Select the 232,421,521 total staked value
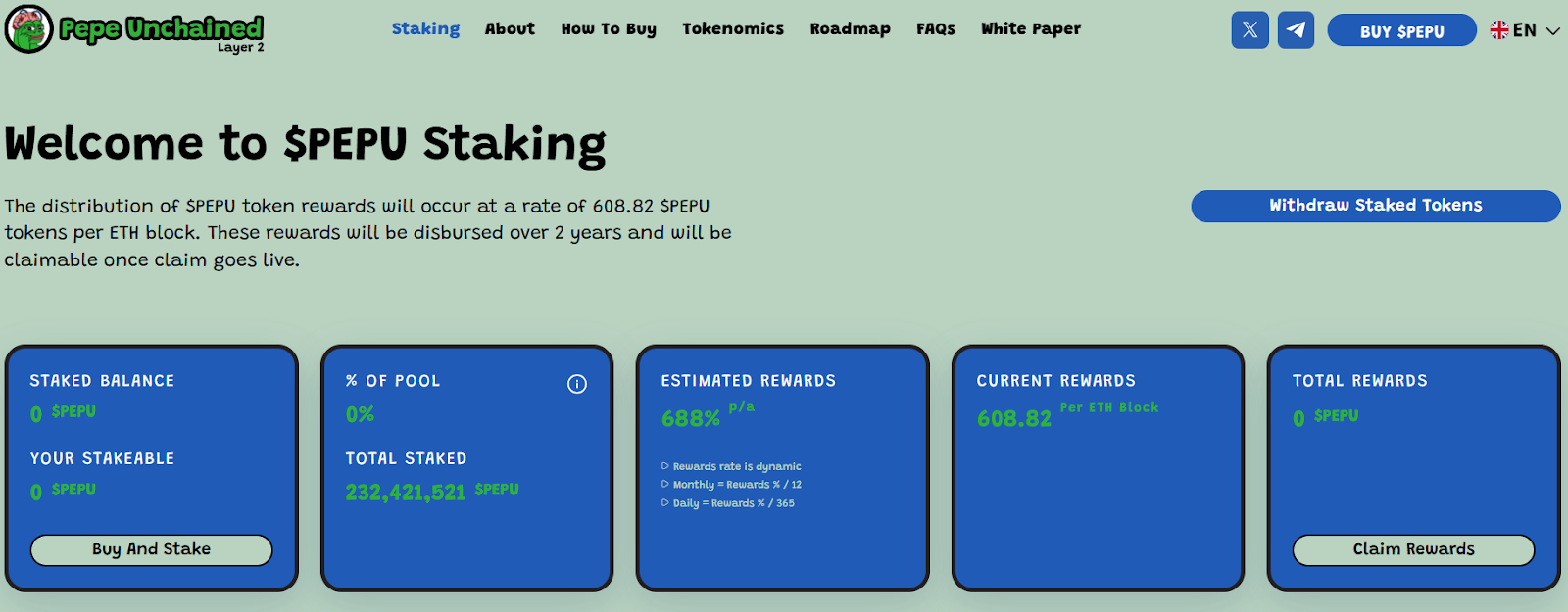1568x612 pixels. pos(405,493)
